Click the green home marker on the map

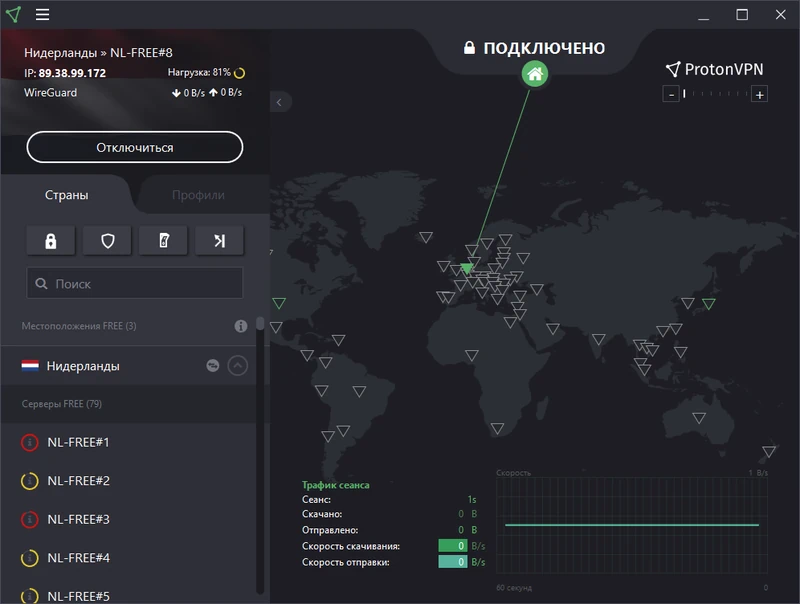coord(535,74)
